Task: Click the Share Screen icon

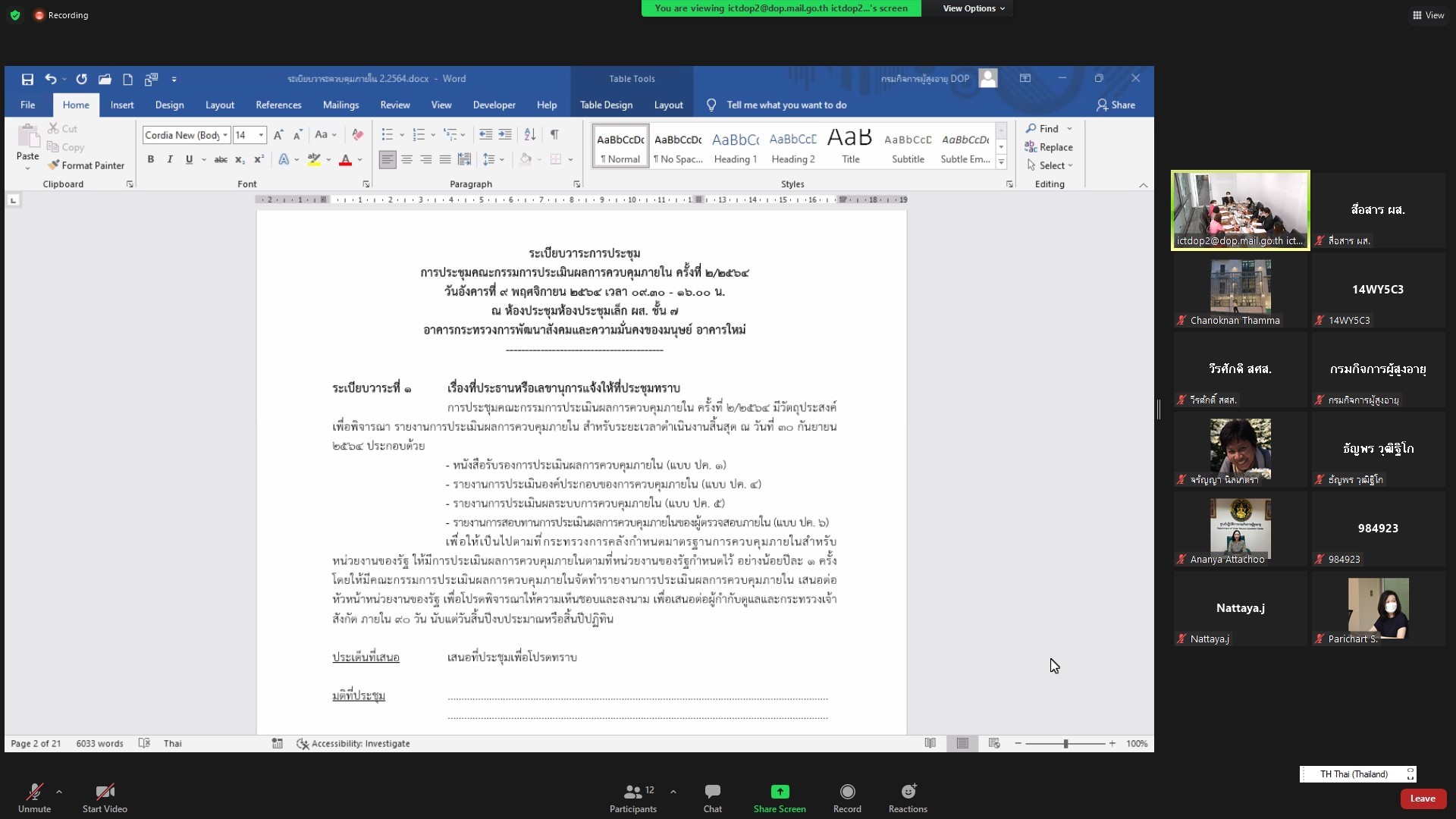Action: (x=780, y=792)
